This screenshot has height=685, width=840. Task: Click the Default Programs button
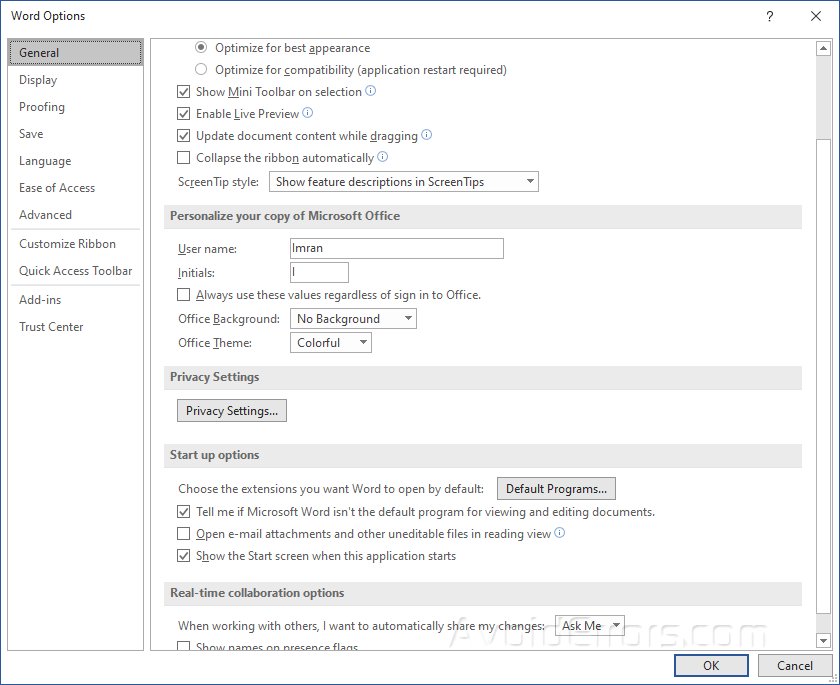click(x=556, y=488)
